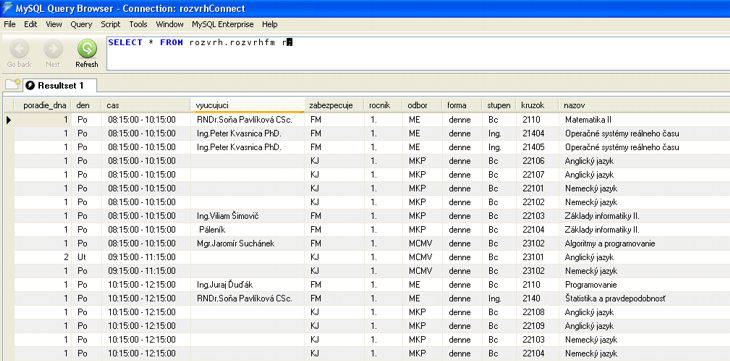The height and width of the screenshot is (361, 730).
Task: Select the Ing.Juraj Ďuďák cell
Action: [247, 285]
